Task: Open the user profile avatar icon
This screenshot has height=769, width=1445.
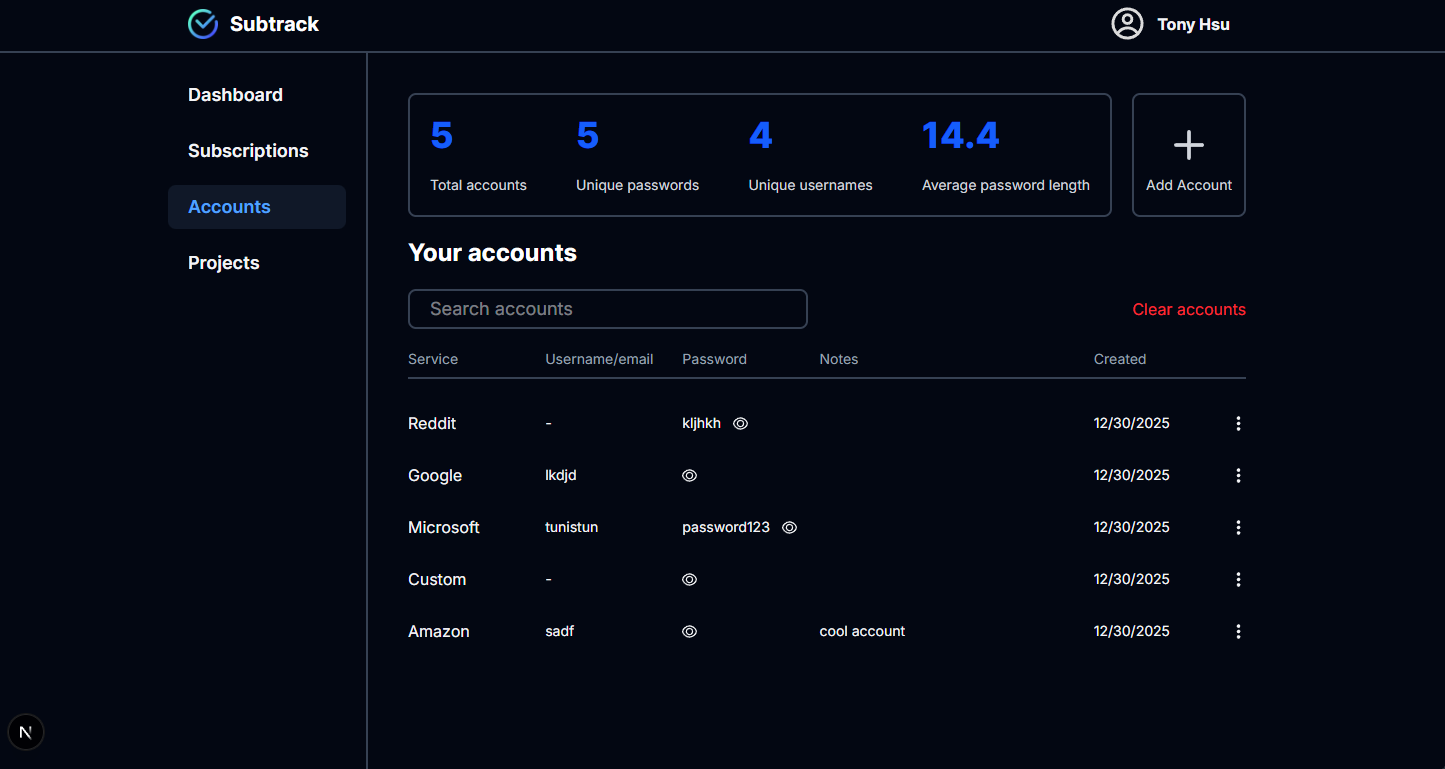Action: (1127, 24)
